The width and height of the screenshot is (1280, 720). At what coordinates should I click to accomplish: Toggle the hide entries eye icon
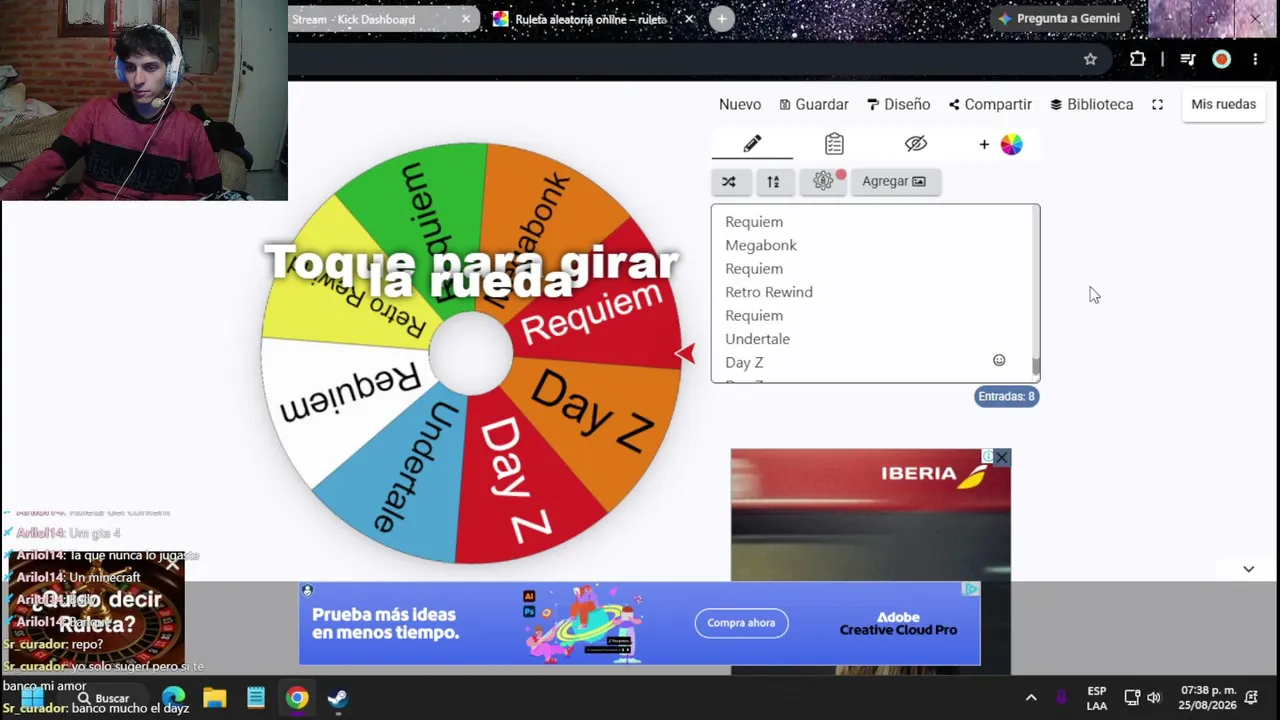916,144
